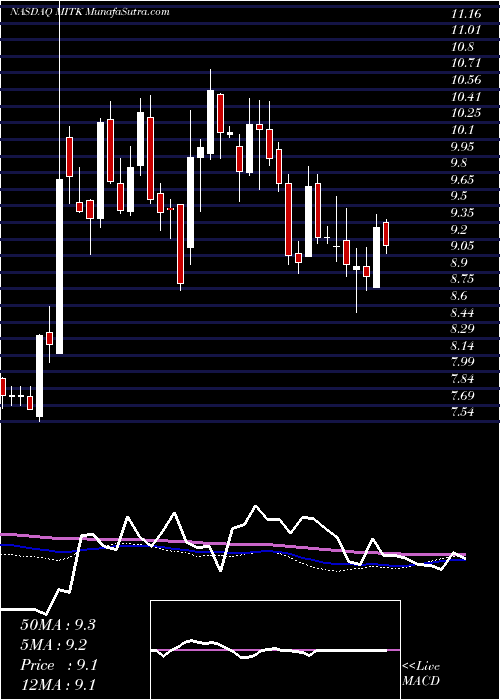Select the 10.8 price level label
The height and width of the screenshot is (700, 500).
[x=463, y=47]
